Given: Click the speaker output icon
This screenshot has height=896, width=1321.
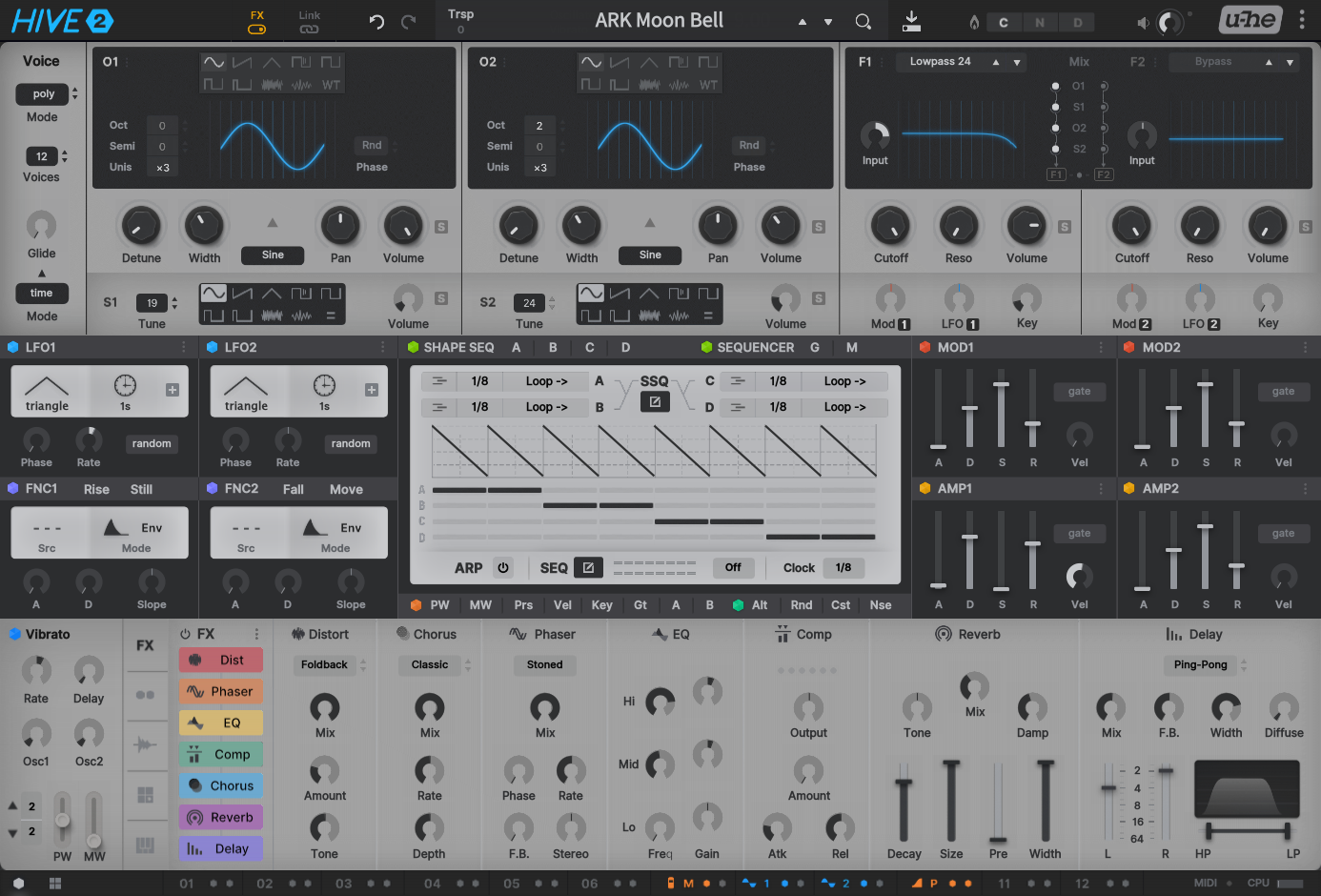Looking at the screenshot, I should pos(1143,22).
